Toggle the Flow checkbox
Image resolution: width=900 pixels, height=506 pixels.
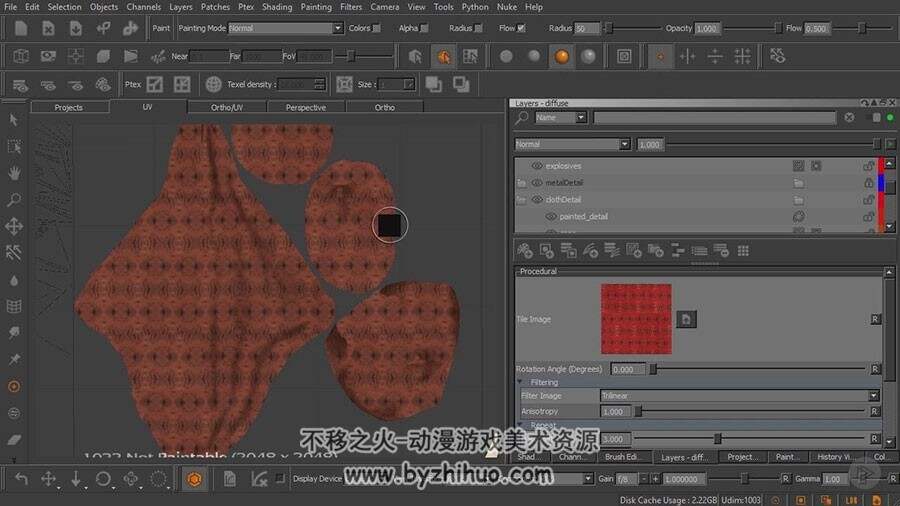pyautogui.click(x=521, y=28)
